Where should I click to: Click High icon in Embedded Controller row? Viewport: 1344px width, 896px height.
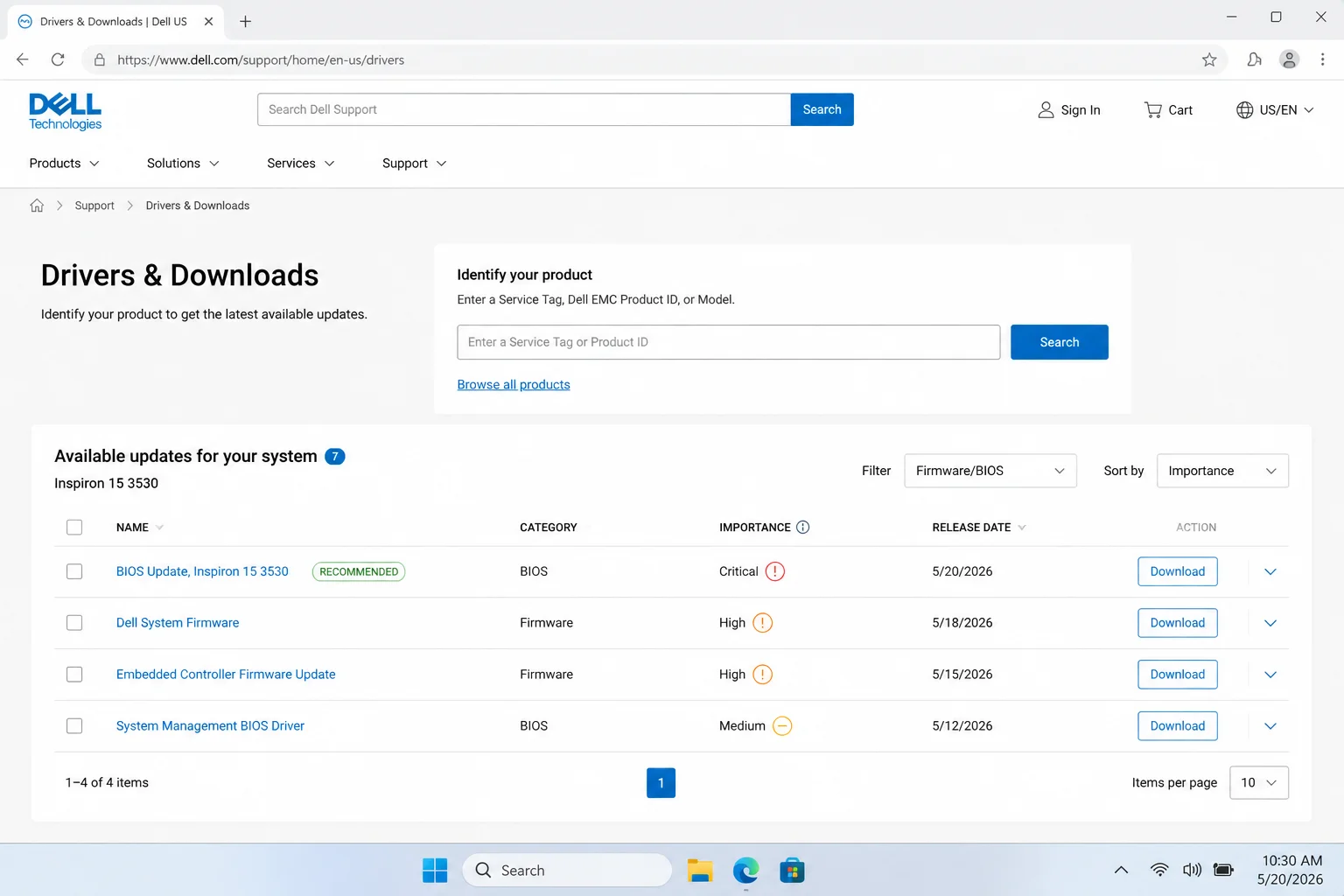(x=763, y=675)
